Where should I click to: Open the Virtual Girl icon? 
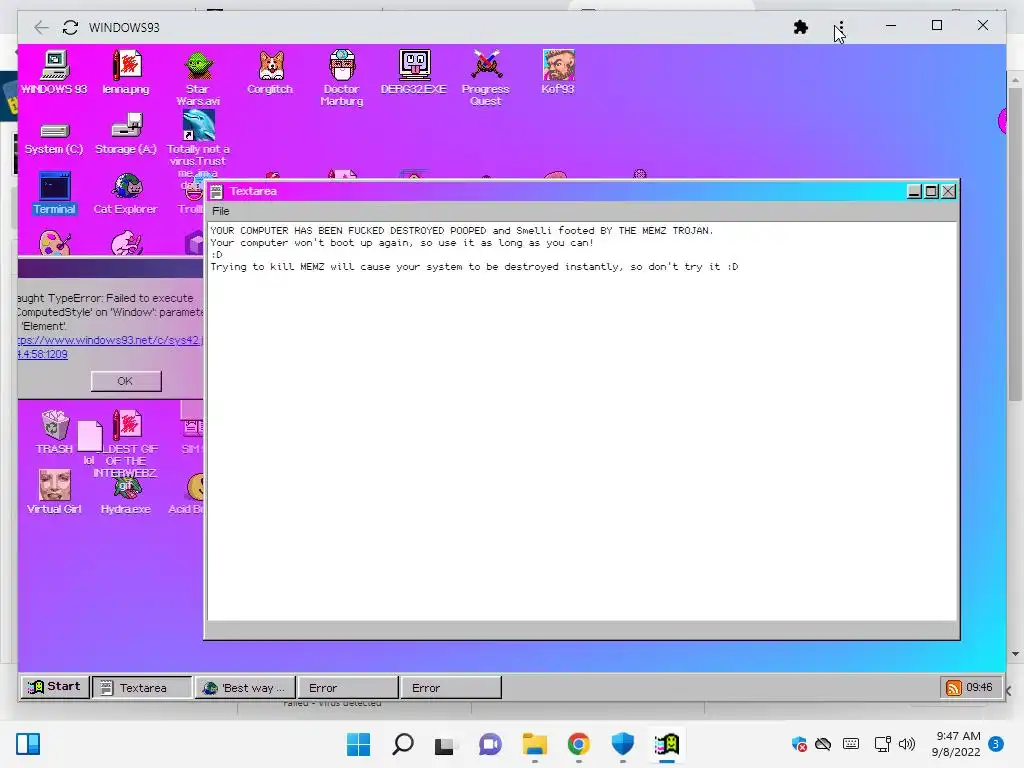click(x=54, y=492)
